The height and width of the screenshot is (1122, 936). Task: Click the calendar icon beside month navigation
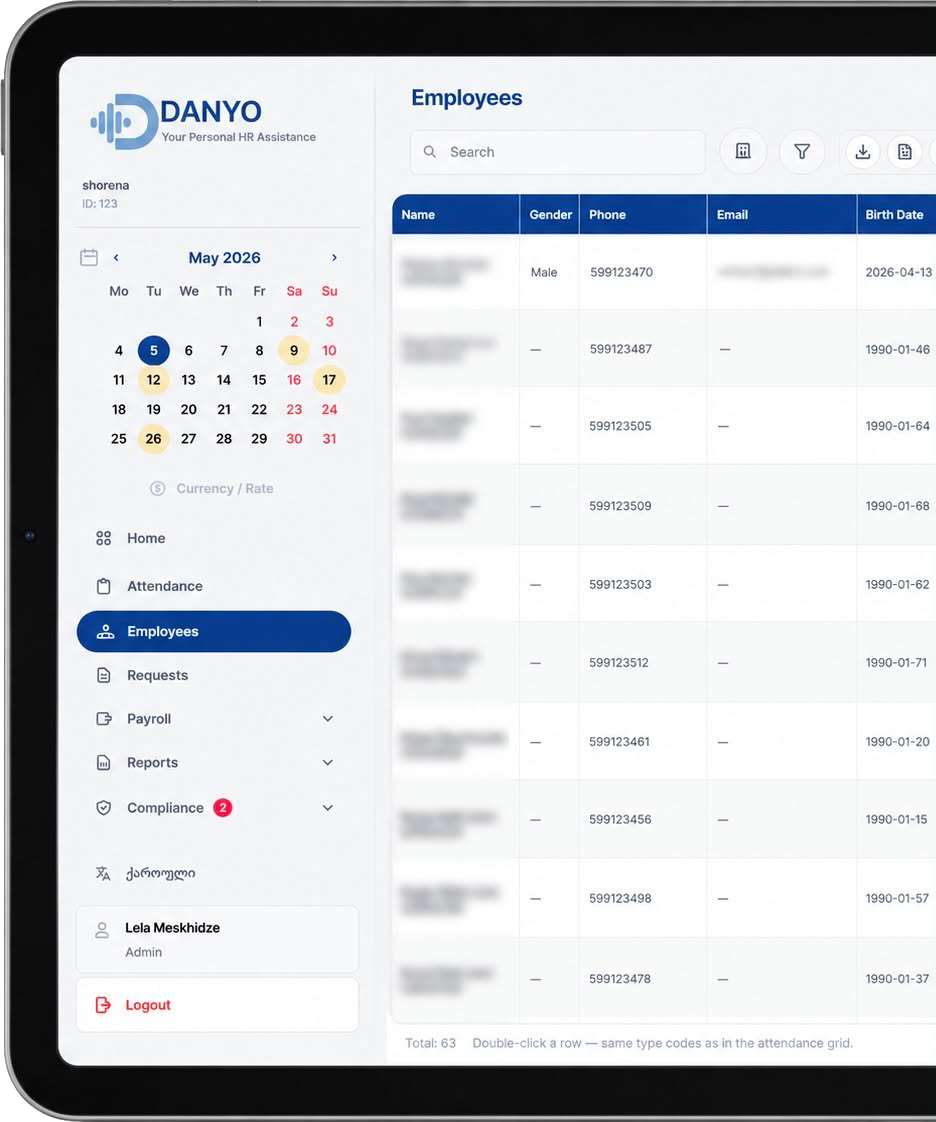click(x=89, y=258)
